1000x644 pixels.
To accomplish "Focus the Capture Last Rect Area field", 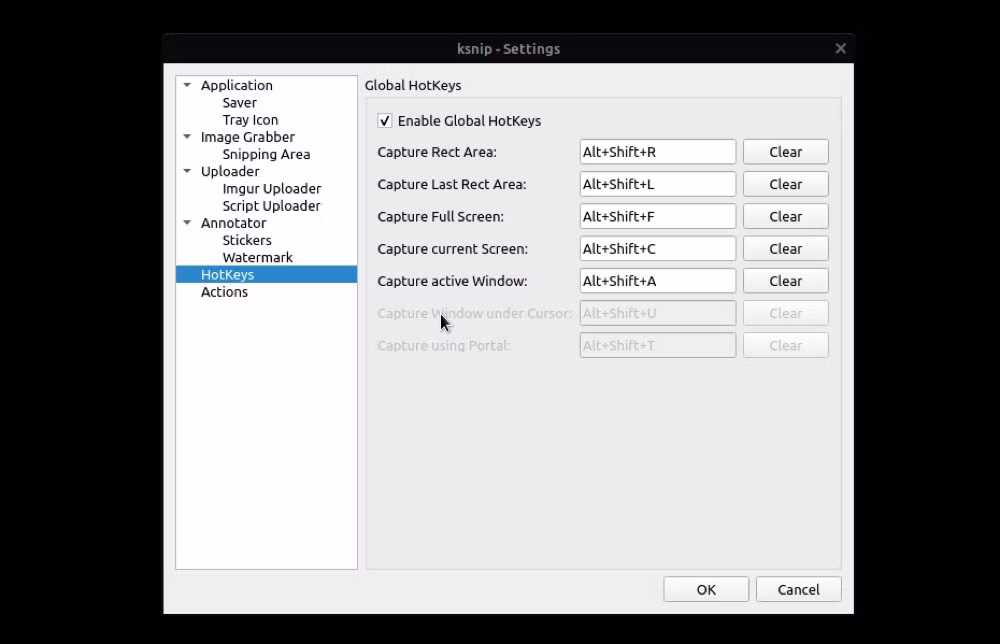I will click(658, 184).
